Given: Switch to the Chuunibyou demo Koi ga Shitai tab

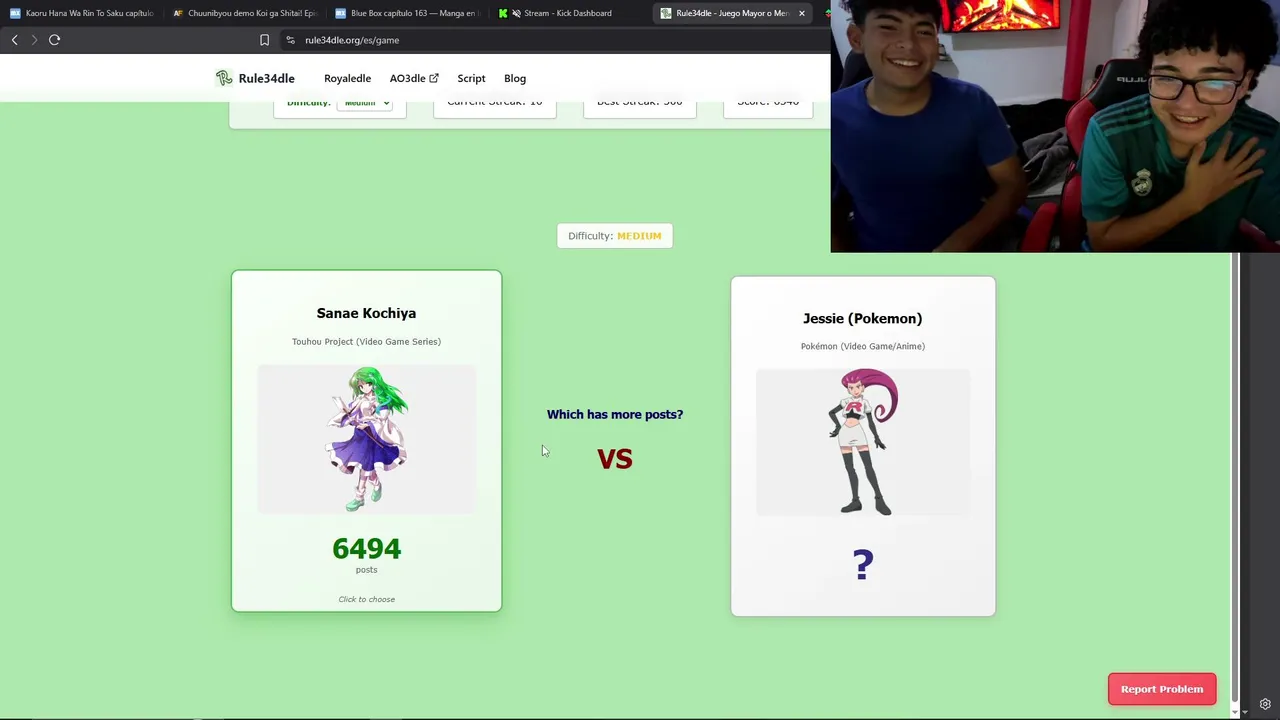Looking at the screenshot, I should click(x=245, y=13).
